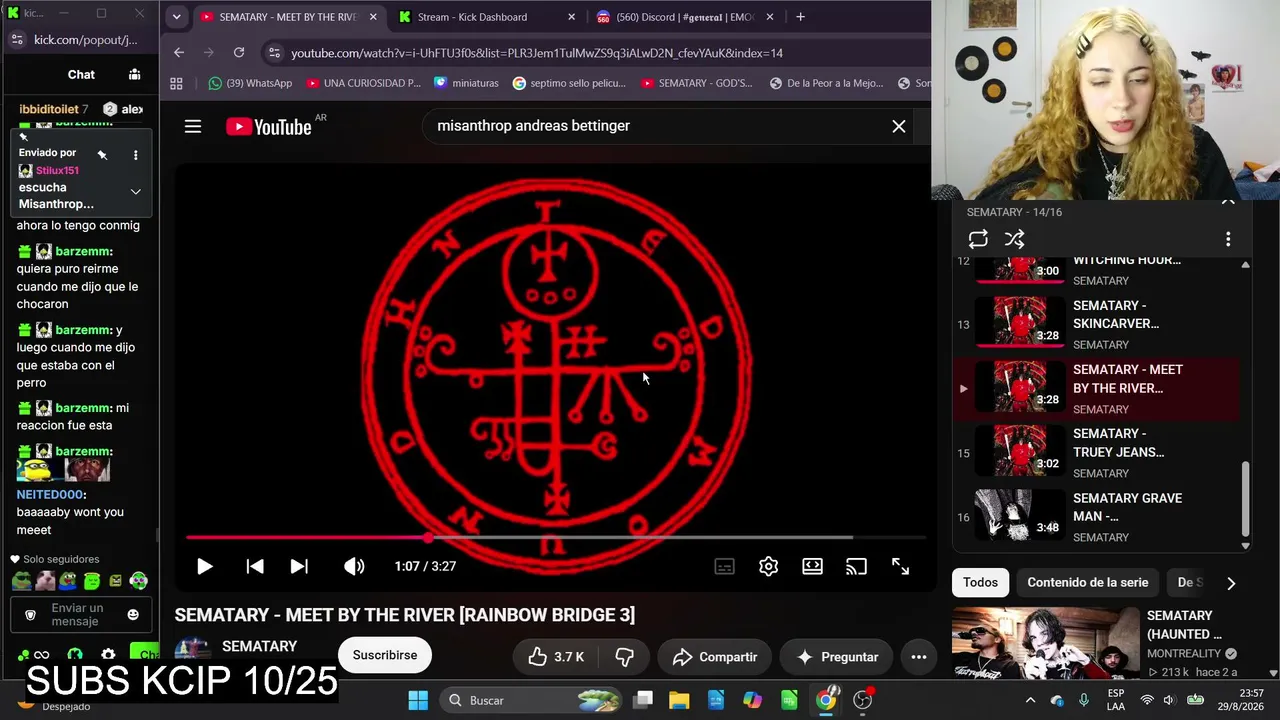The height and width of the screenshot is (720, 1280).
Task: Switch to the Discord #general tab
Action: pyautogui.click(x=686, y=17)
